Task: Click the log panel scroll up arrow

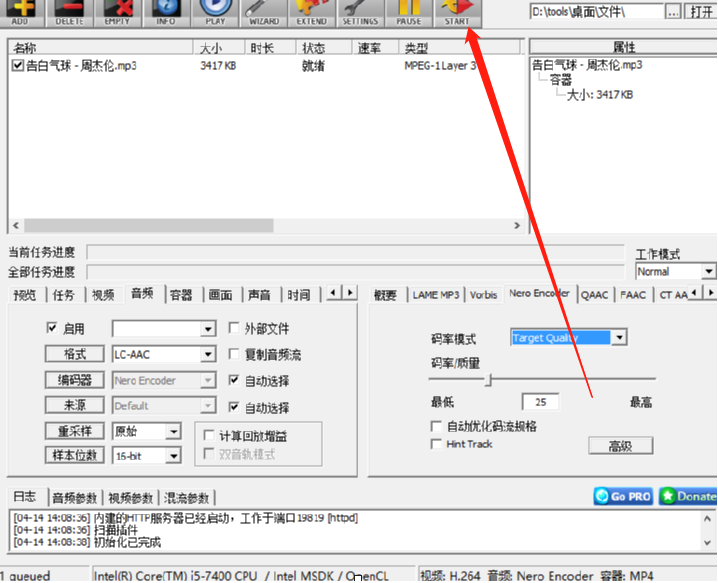Action: click(707, 519)
